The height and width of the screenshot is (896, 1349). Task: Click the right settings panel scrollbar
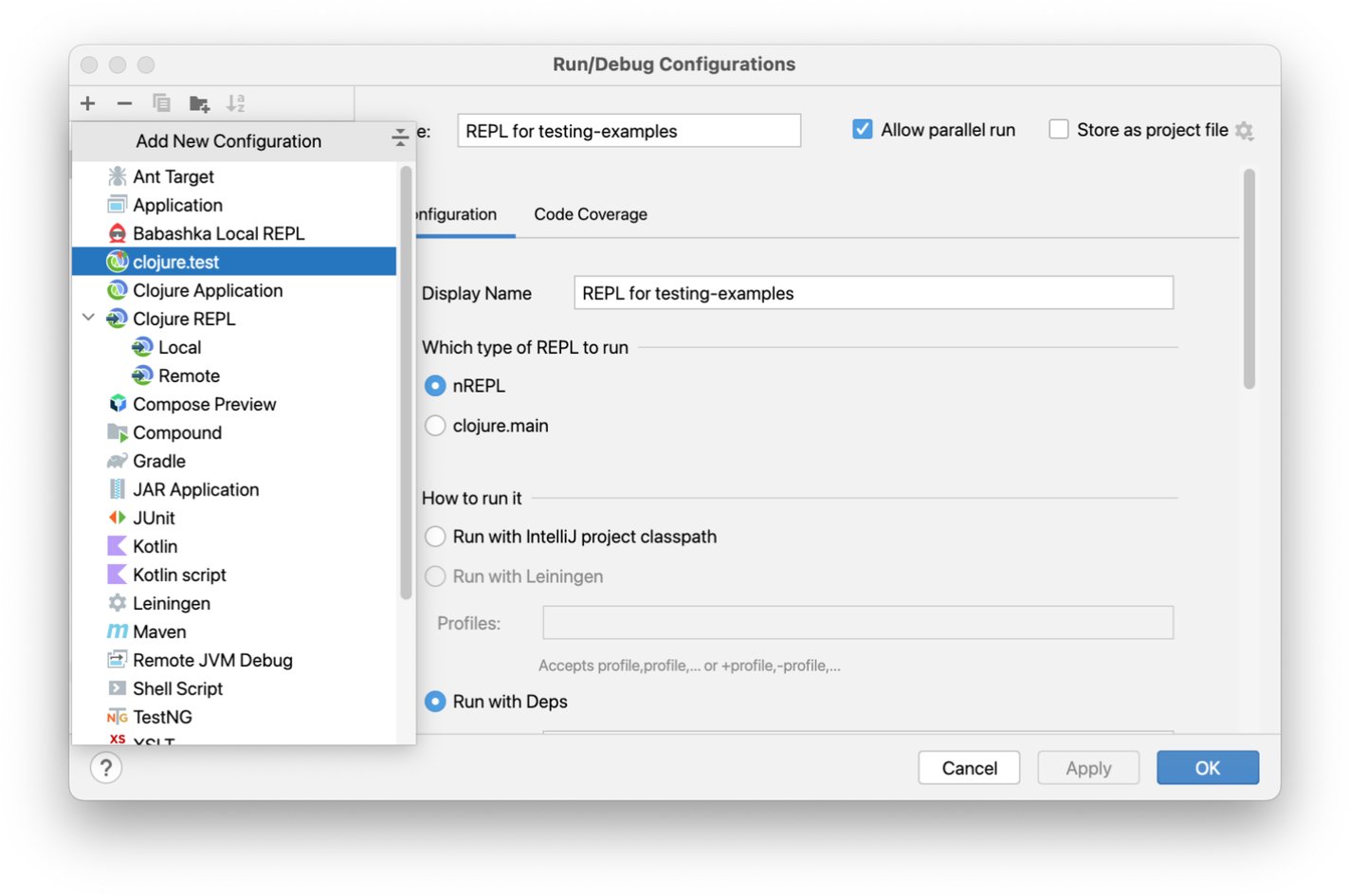tap(1249, 279)
